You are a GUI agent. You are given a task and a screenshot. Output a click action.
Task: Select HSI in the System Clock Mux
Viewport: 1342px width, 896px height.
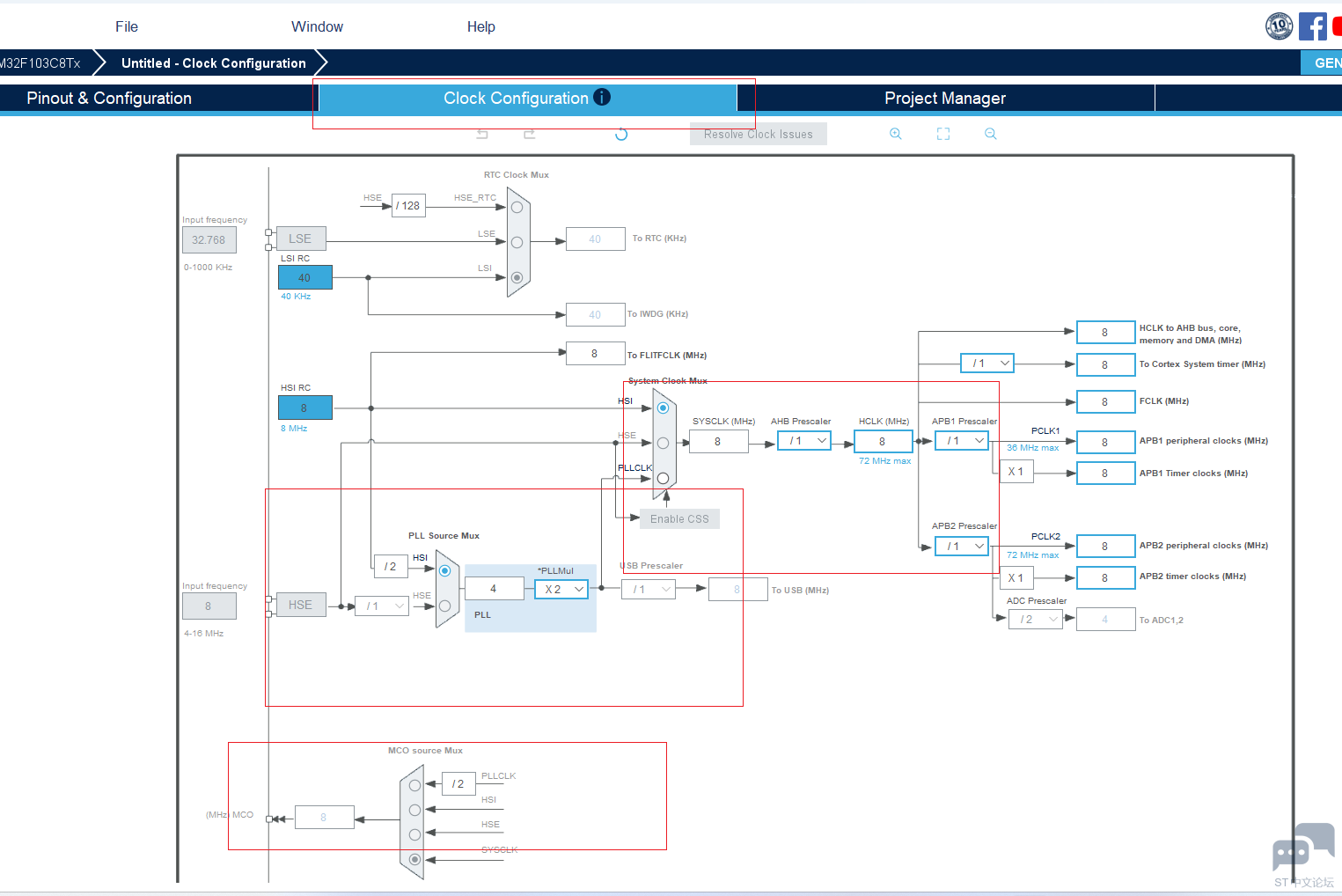(x=663, y=408)
